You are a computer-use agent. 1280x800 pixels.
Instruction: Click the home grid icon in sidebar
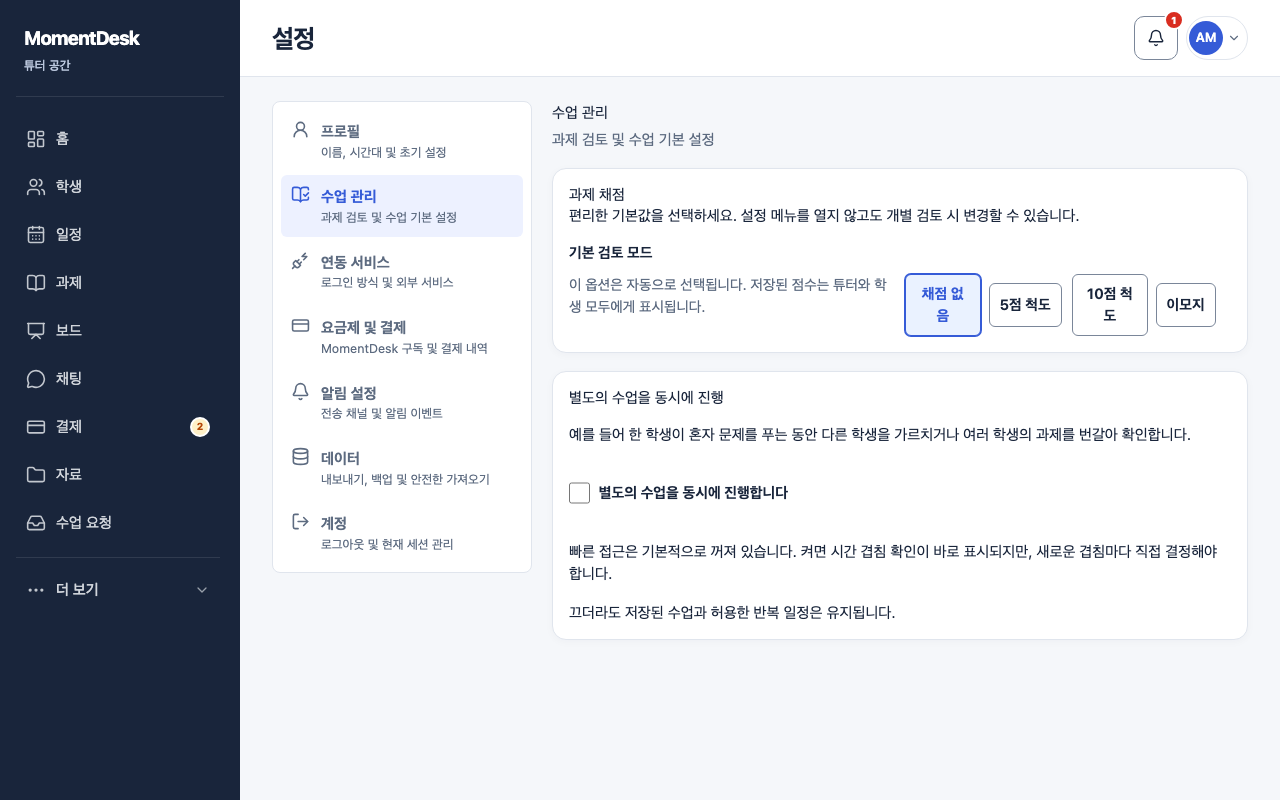click(x=36, y=139)
